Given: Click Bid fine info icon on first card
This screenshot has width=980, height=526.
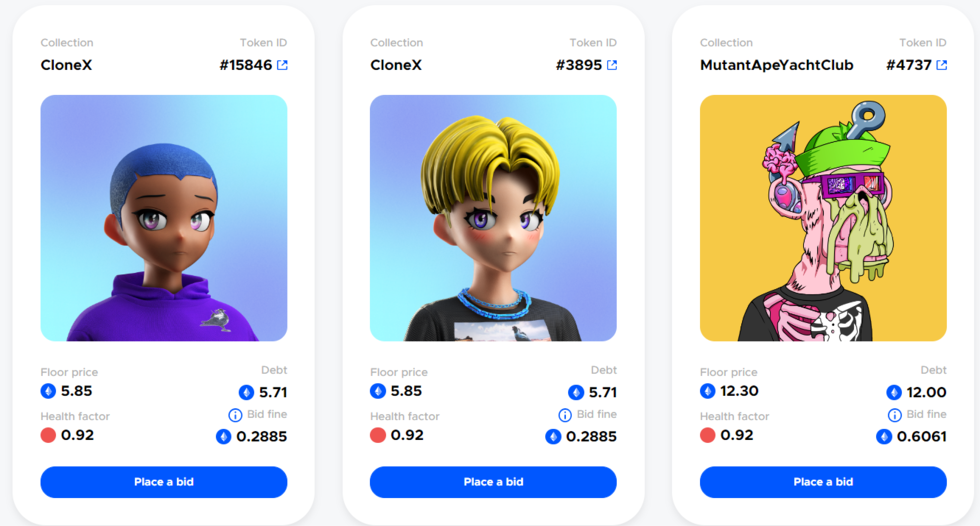Looking at the screenshot, I should pyautogui.click(x=235, y=415).
